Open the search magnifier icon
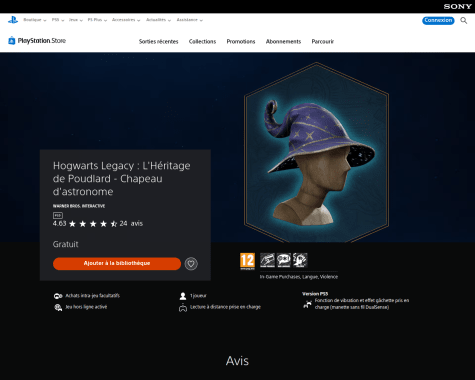Screen dimensions: 475x380 [464, 20]
